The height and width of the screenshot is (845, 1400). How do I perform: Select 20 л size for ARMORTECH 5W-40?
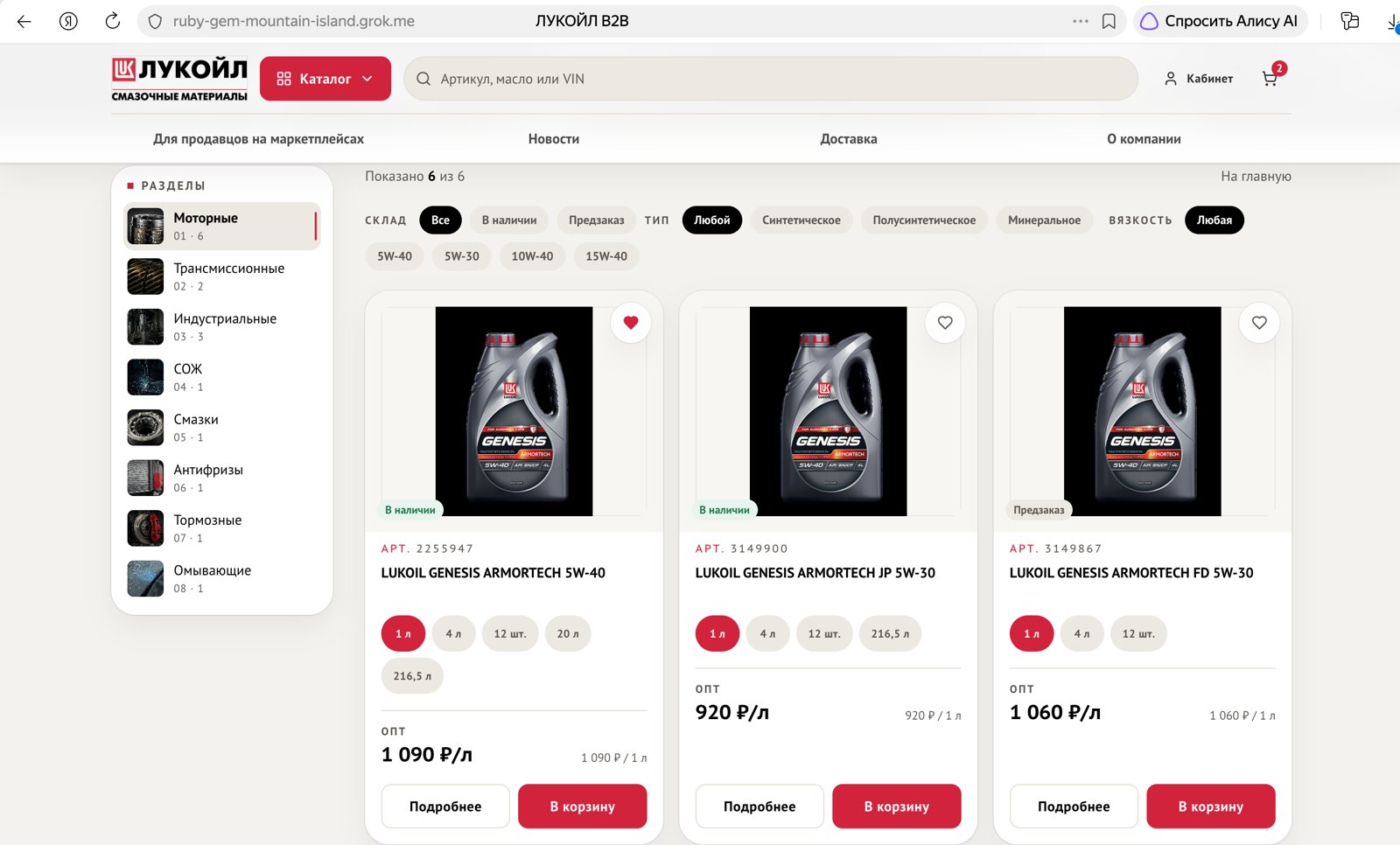[x=568, y=634]
